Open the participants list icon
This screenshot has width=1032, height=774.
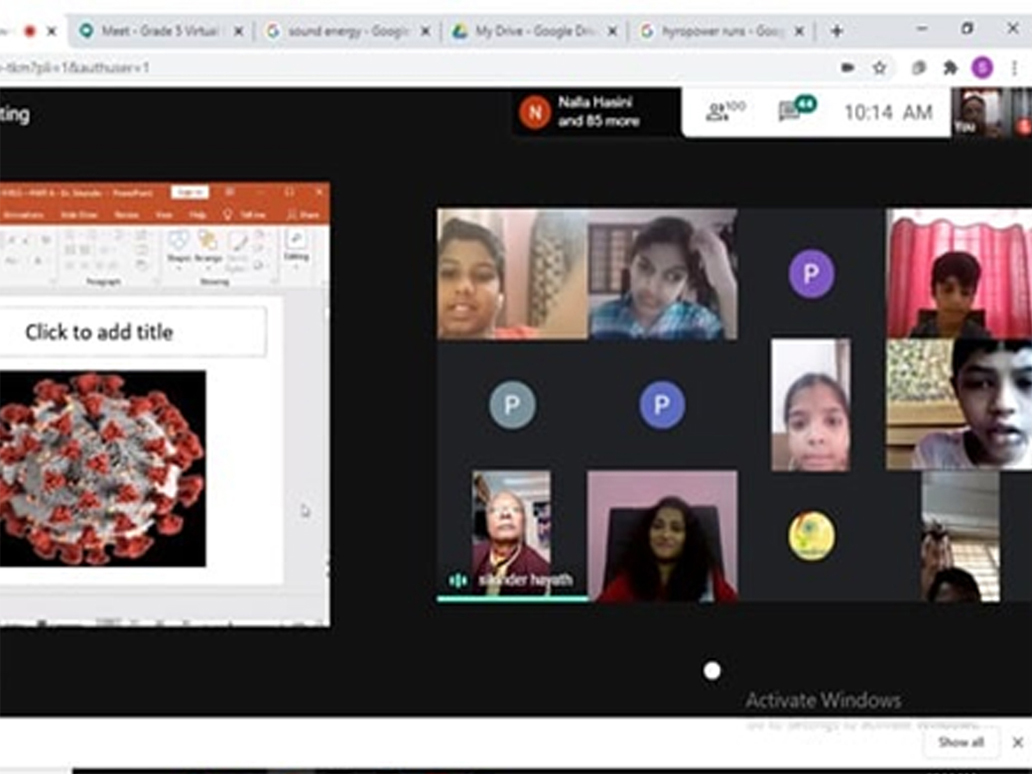(x=724, y=112)
